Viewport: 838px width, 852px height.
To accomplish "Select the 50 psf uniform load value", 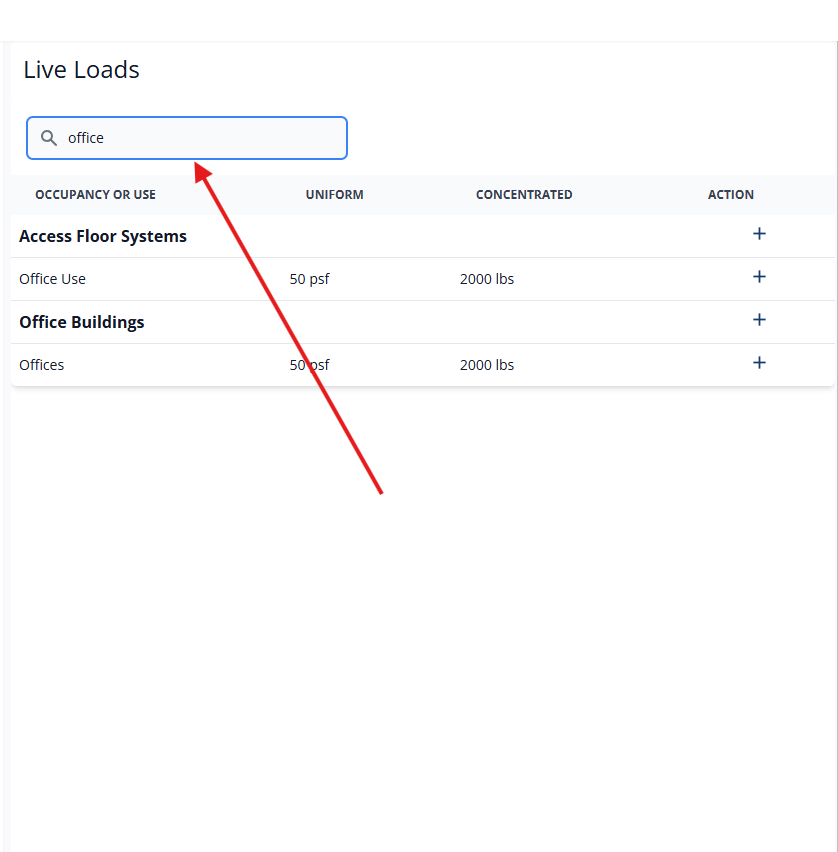I will point(310,278).
